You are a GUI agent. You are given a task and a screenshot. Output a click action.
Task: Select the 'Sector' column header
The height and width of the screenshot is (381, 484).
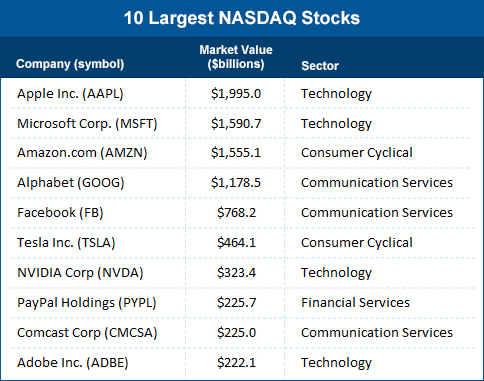coord(320,66)
